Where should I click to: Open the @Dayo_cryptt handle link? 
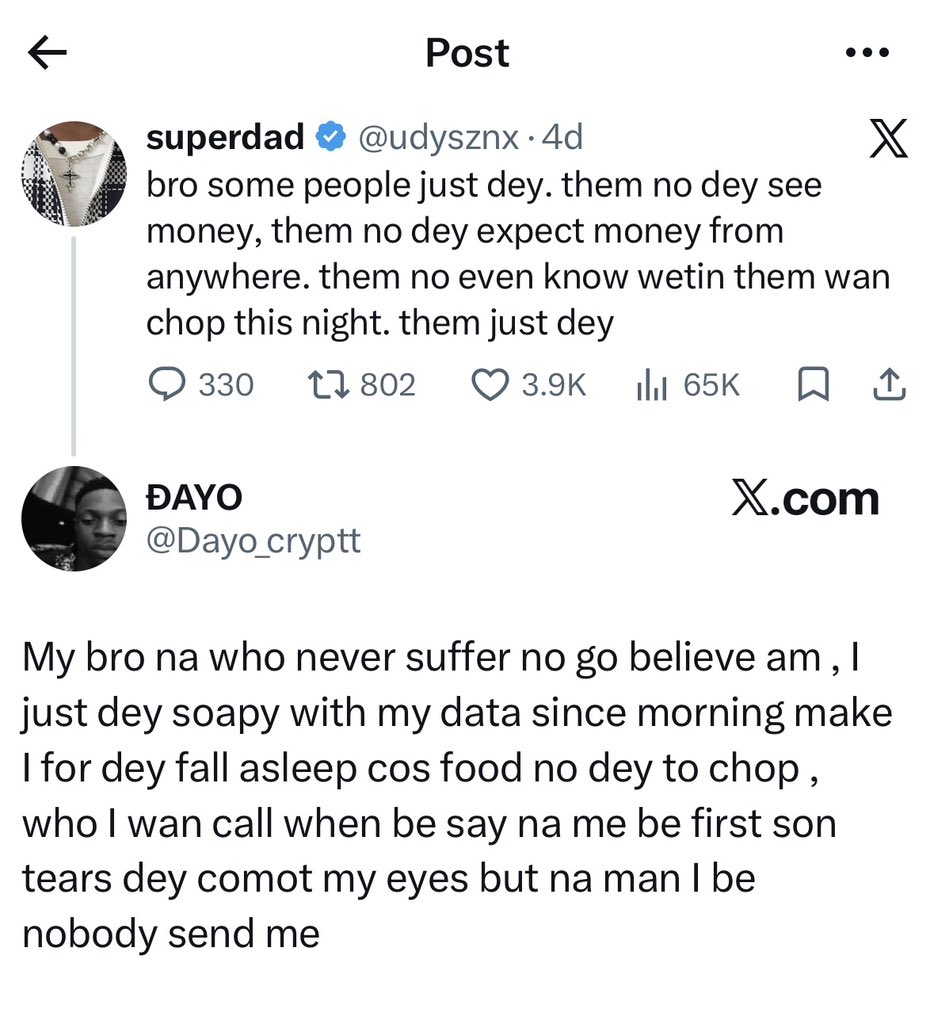[253, 541]
